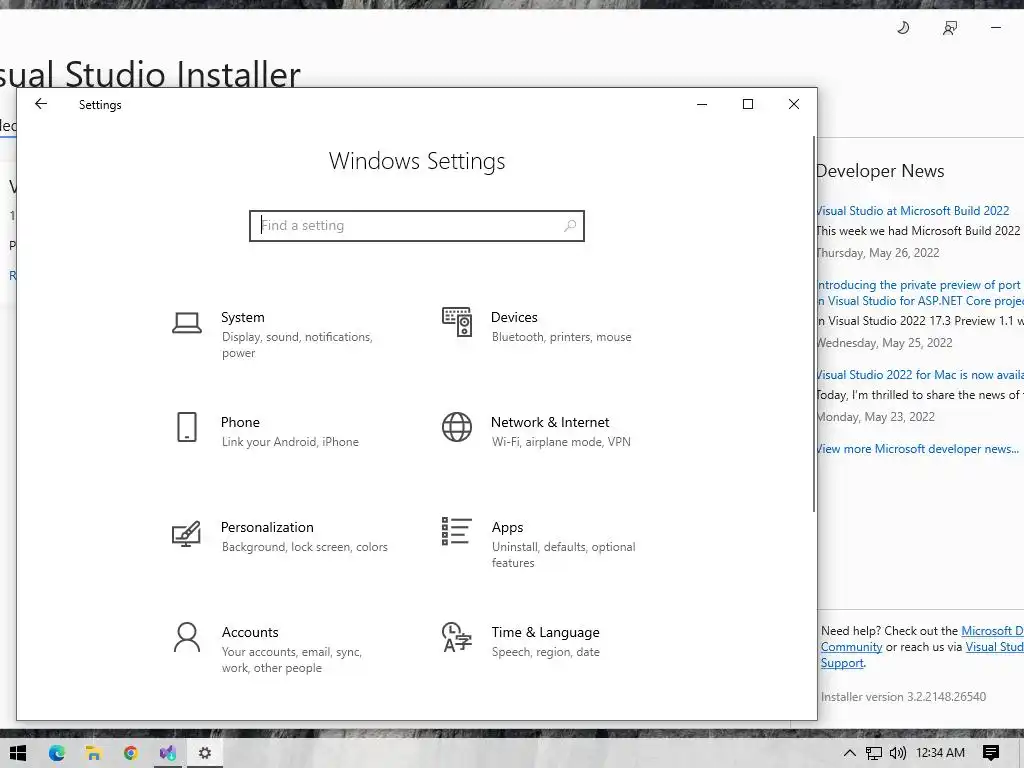Open the Support link in Installer

click(842, 663)
